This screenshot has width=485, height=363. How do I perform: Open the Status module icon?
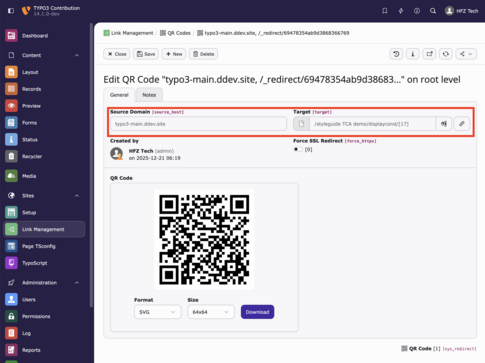pos(11,139)
